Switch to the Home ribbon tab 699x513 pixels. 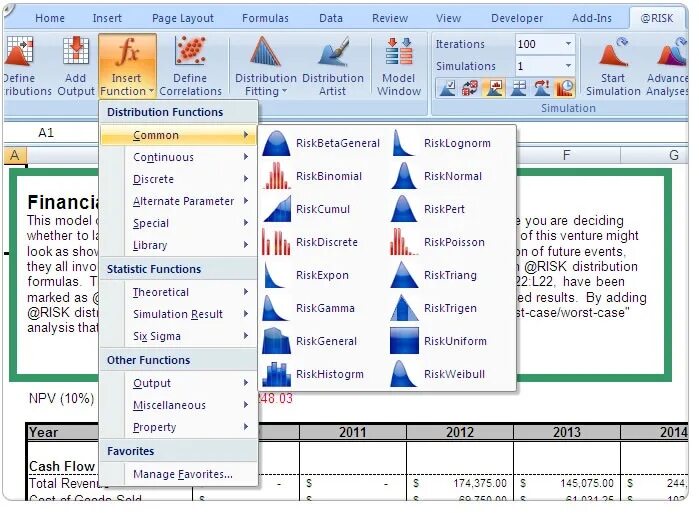point(50,18)
